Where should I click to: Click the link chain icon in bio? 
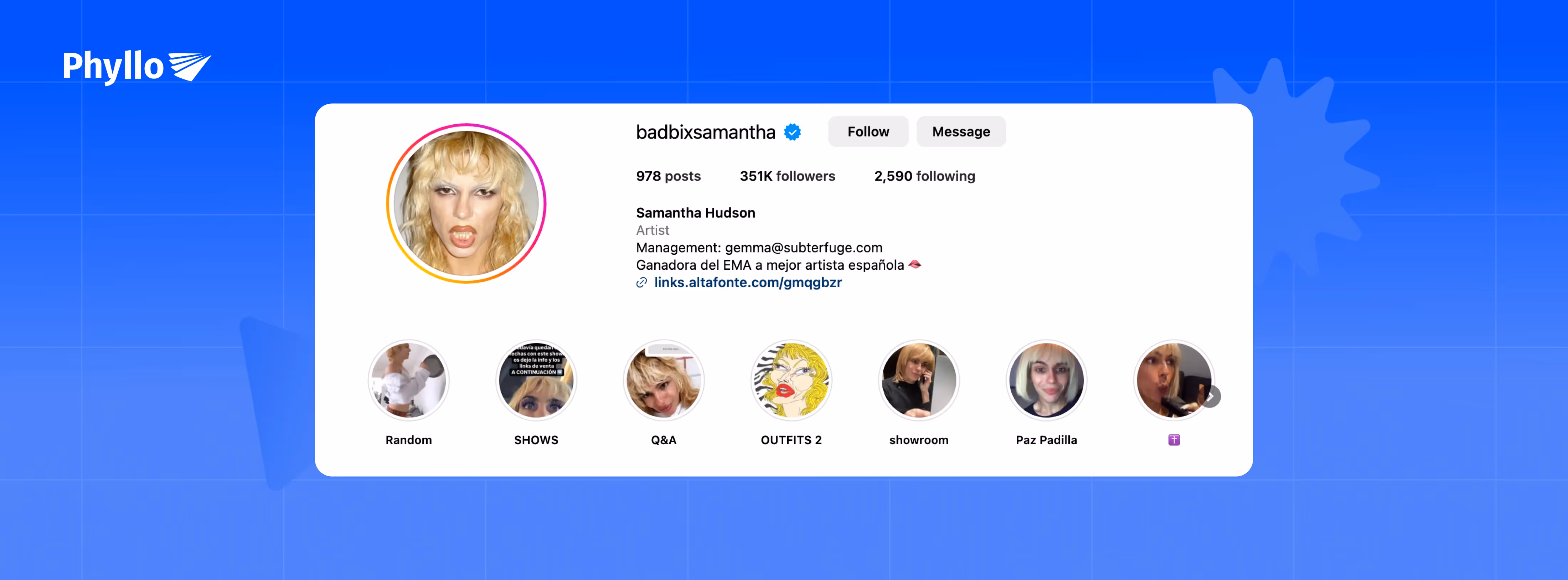641,283
